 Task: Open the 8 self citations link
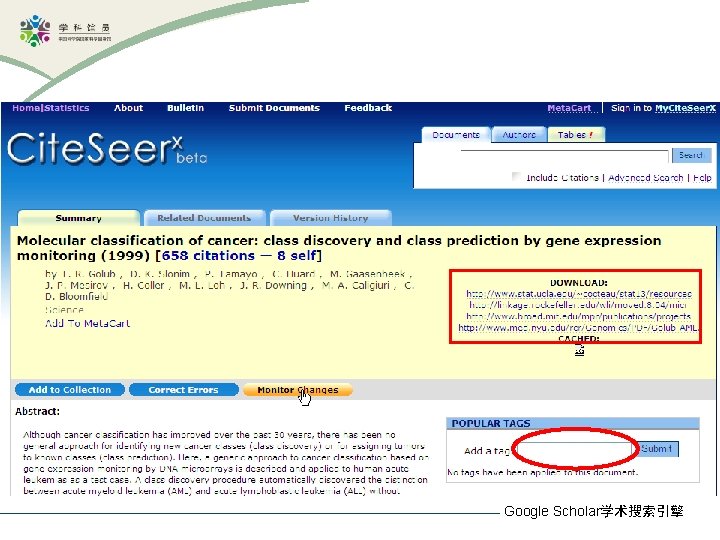[x=296, y=256]
